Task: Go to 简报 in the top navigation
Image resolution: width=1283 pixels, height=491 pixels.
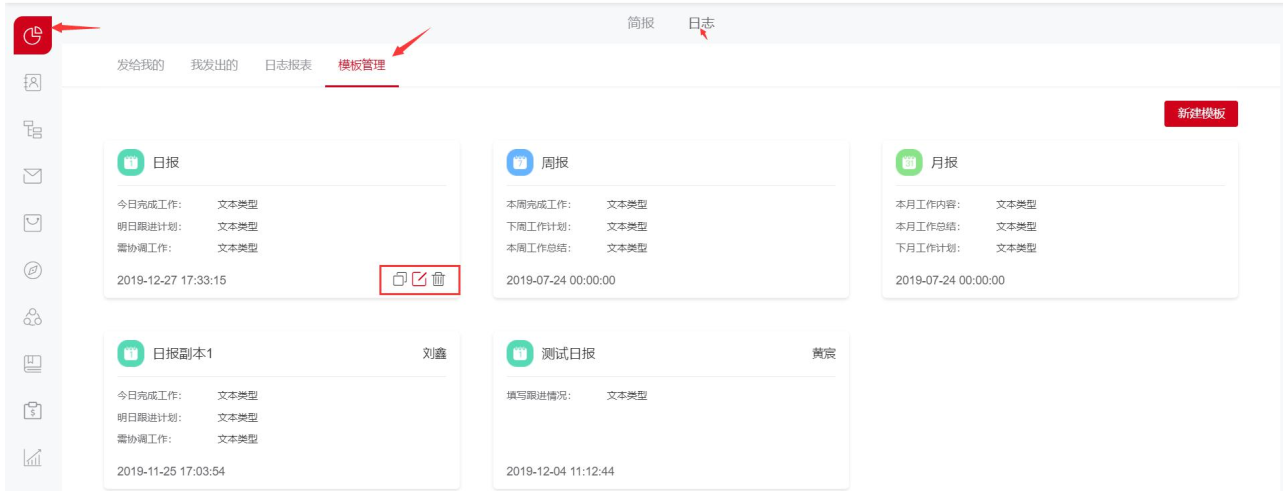Action: 641,23
